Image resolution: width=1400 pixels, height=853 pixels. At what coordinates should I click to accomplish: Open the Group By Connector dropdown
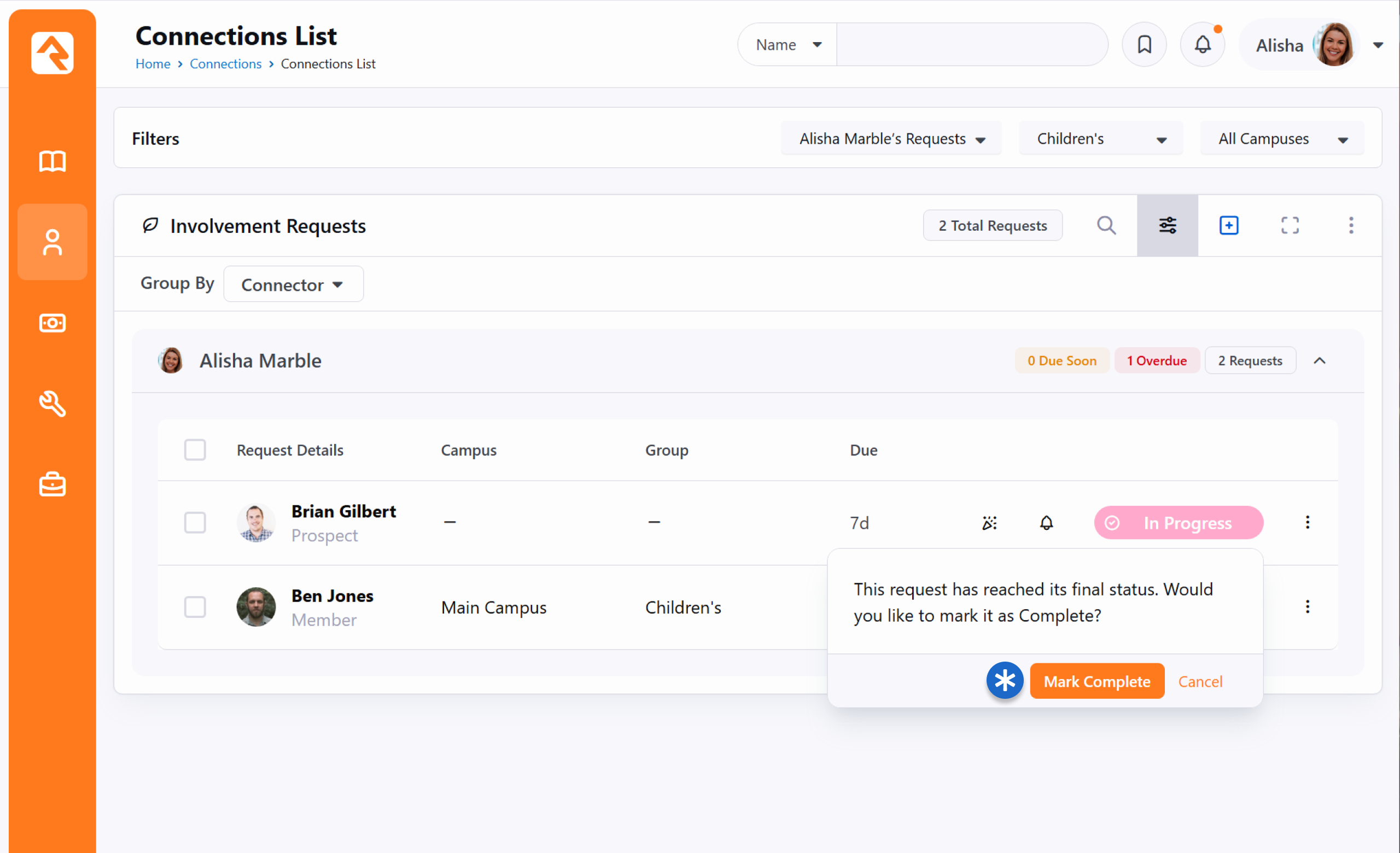293,284
